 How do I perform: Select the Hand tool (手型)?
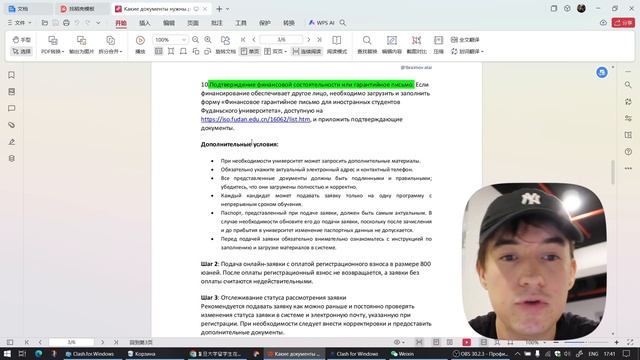point(21,40)
